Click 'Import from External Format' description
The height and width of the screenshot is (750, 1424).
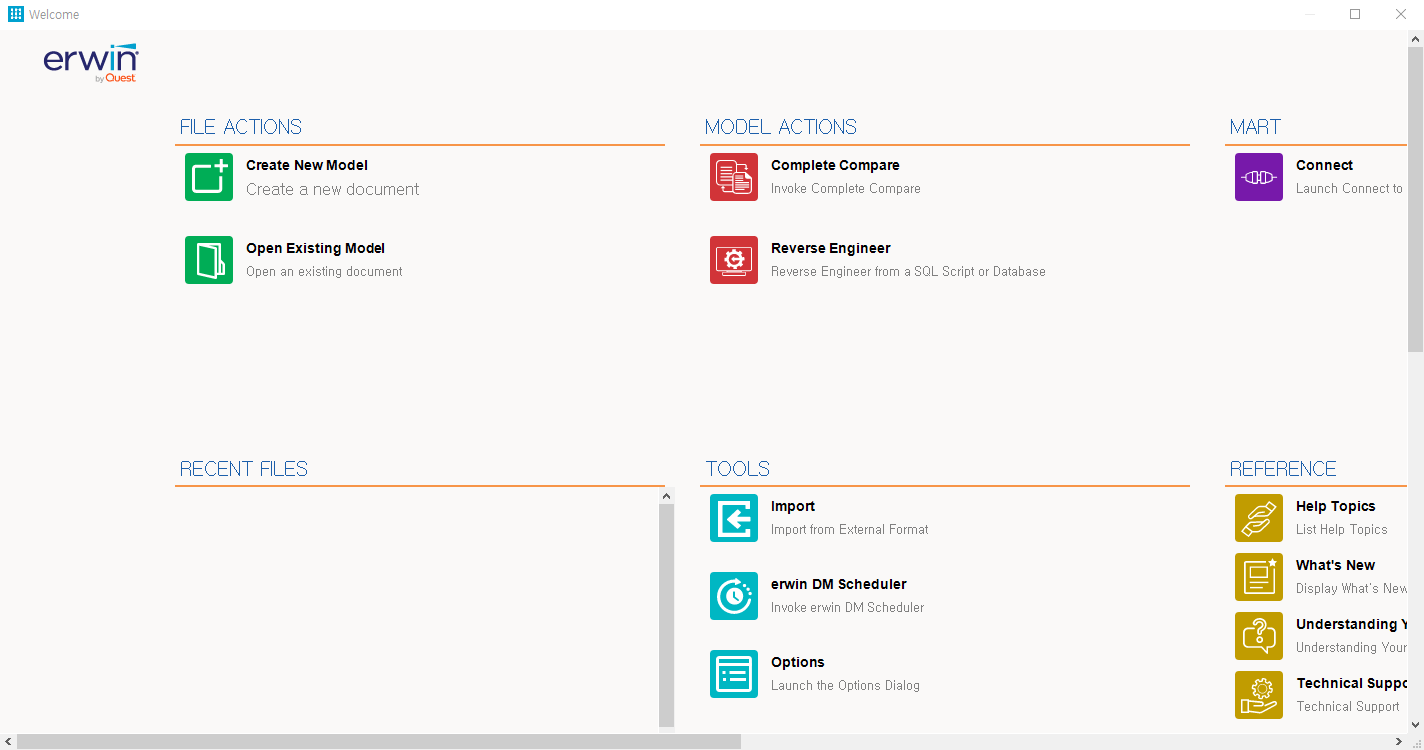point(850,529)
